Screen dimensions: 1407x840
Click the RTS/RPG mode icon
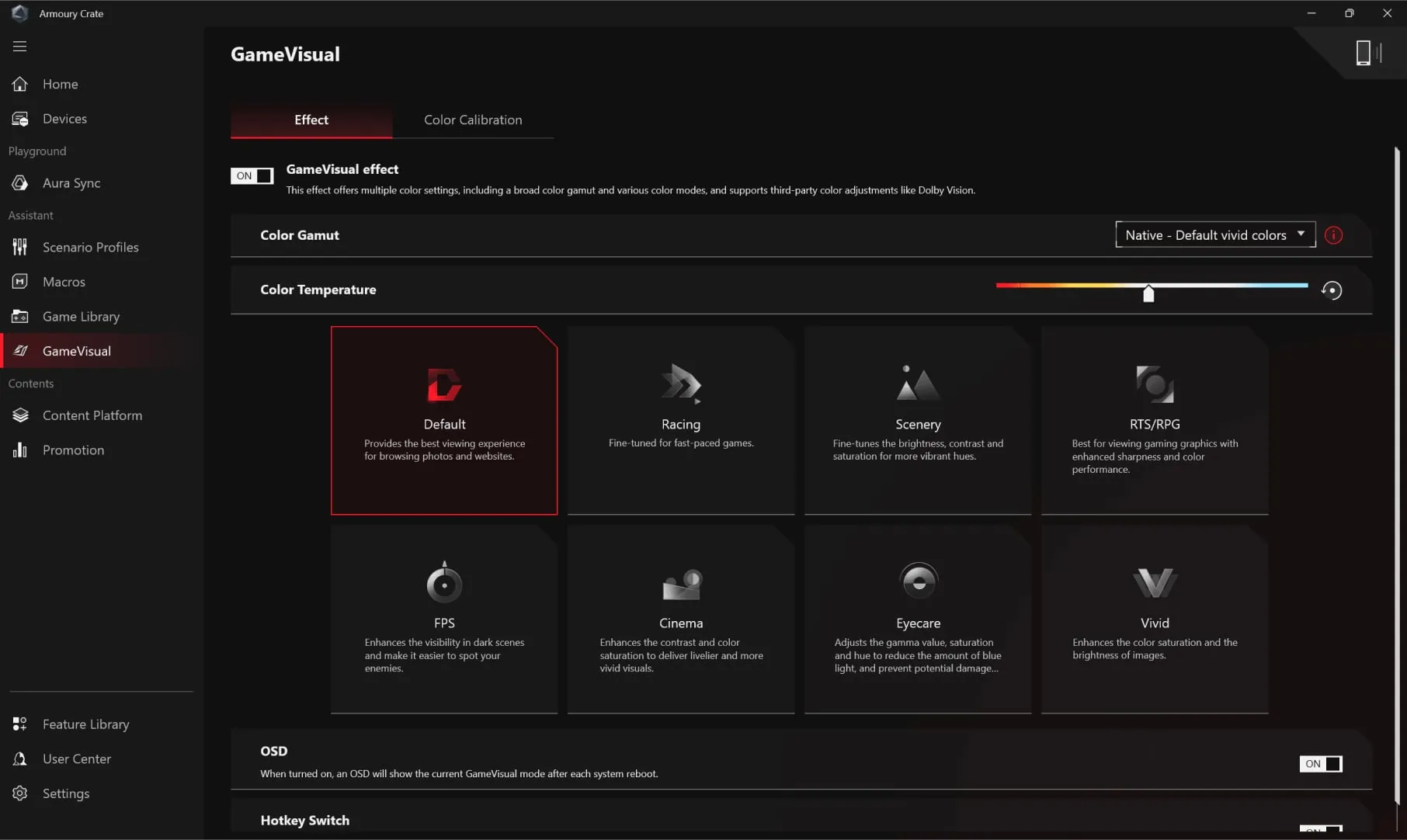coord(1155,384)
